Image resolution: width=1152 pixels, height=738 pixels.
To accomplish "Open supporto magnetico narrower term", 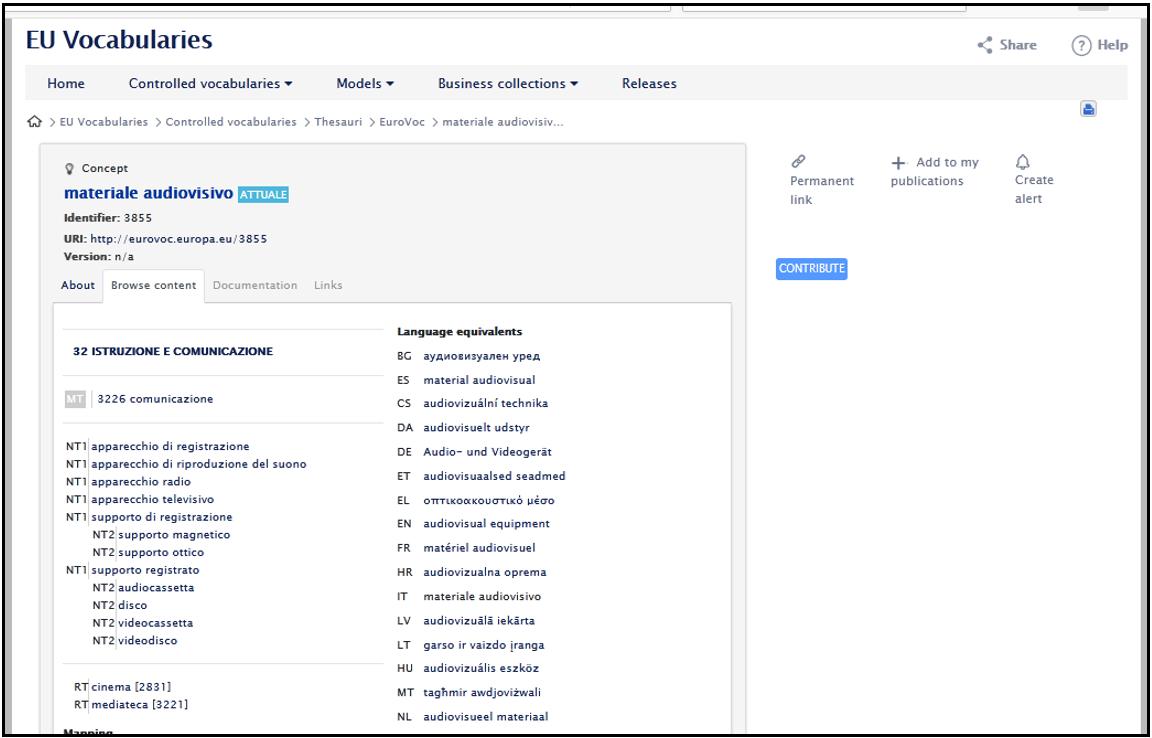I will coord(174,534).
